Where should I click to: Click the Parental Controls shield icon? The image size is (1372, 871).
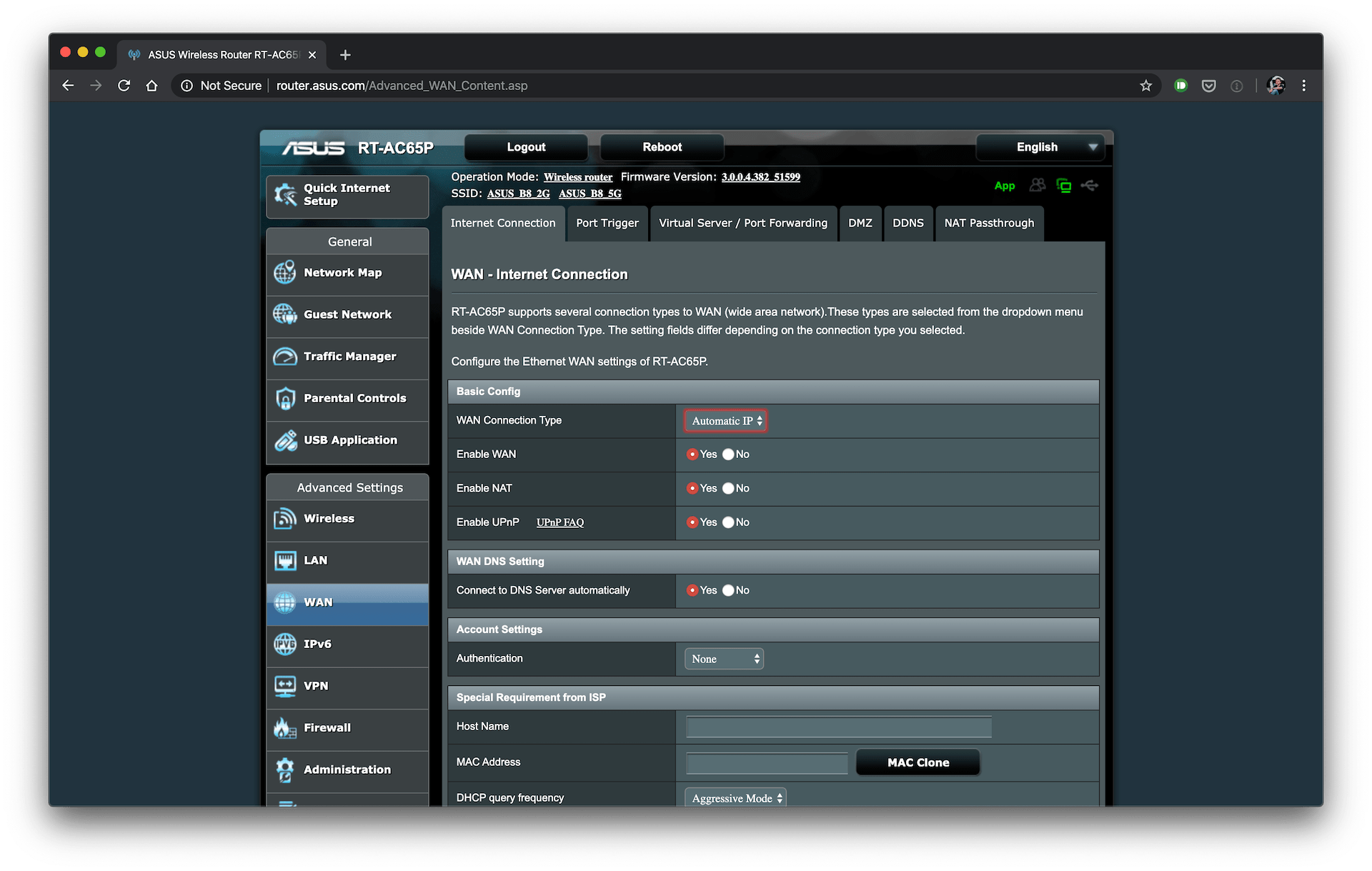(285, 398)
